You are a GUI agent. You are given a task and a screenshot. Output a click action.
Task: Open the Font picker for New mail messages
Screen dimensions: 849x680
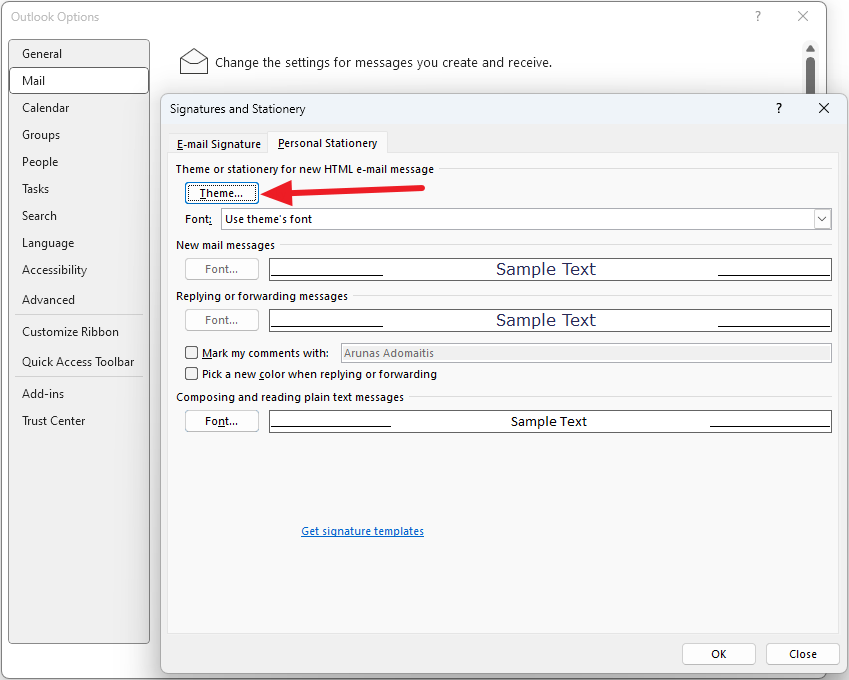point(221,268)
